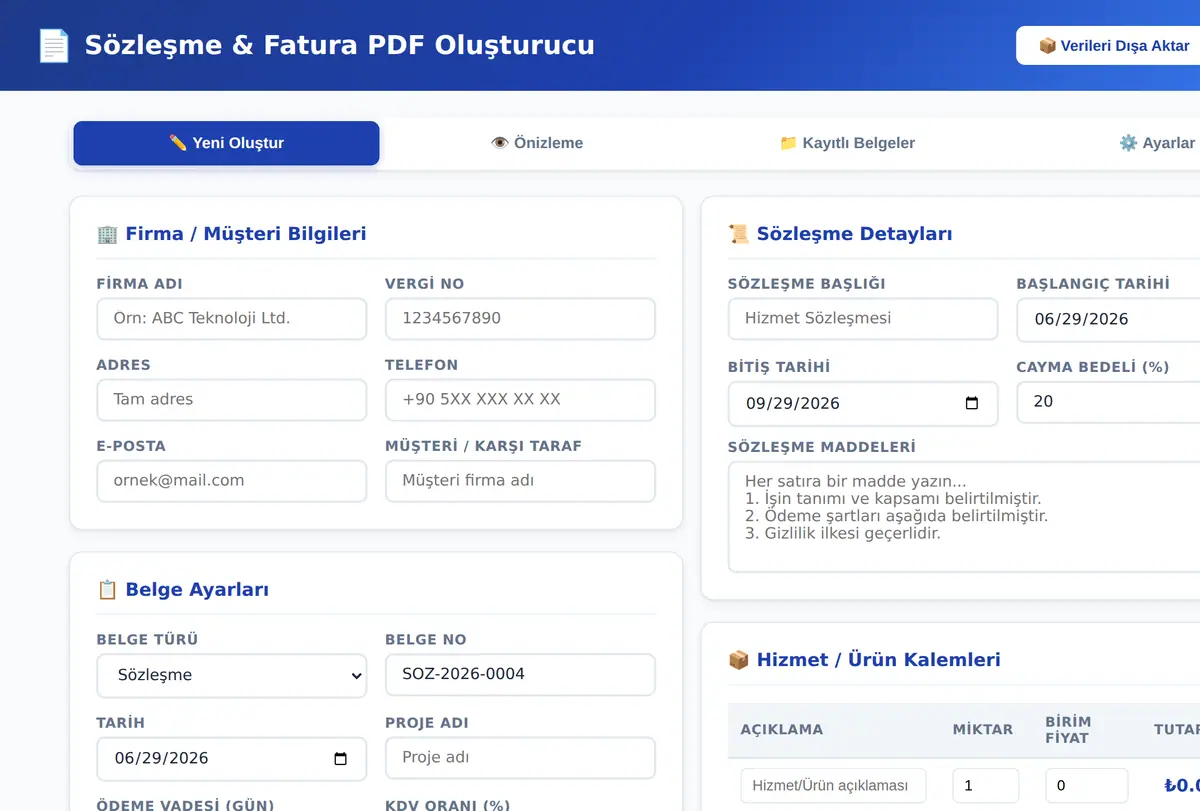Viewport: 1200px width, 811px height.
Task: Click the clipboard icon beside Belge Ayarları
Action: pos(107,590)
